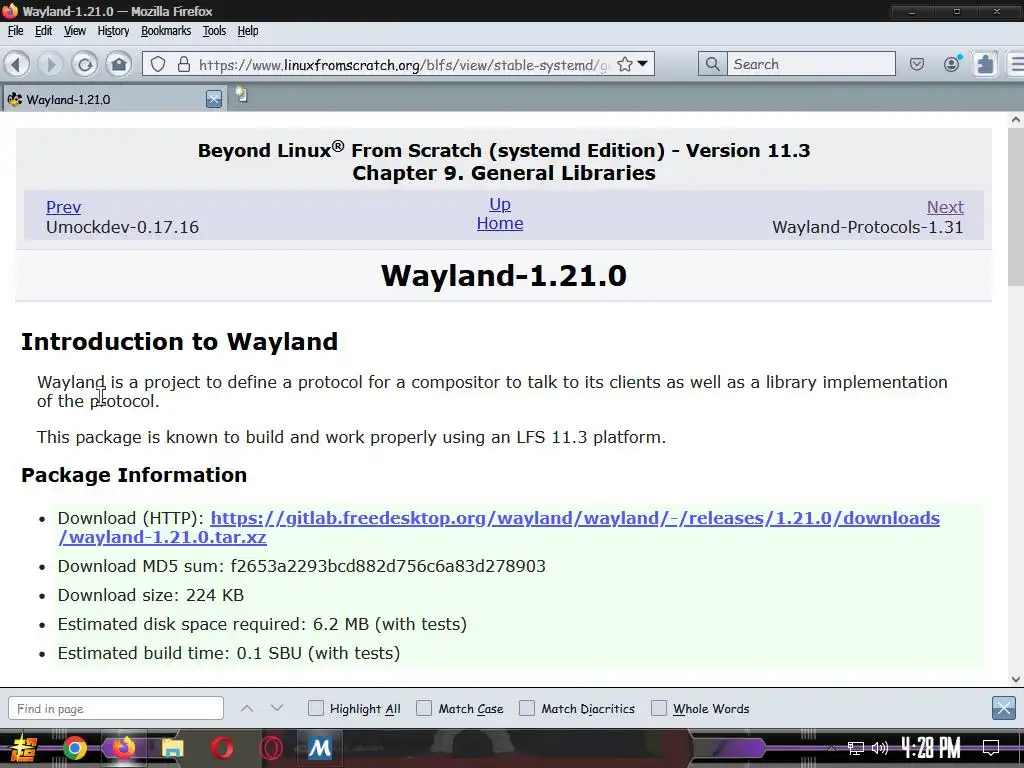Click the scrollbar down arrow

click(1016, 679)
